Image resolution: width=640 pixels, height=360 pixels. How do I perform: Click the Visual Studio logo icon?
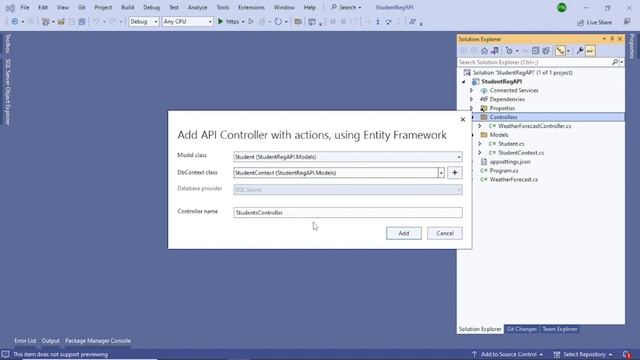tap(10, 8)
